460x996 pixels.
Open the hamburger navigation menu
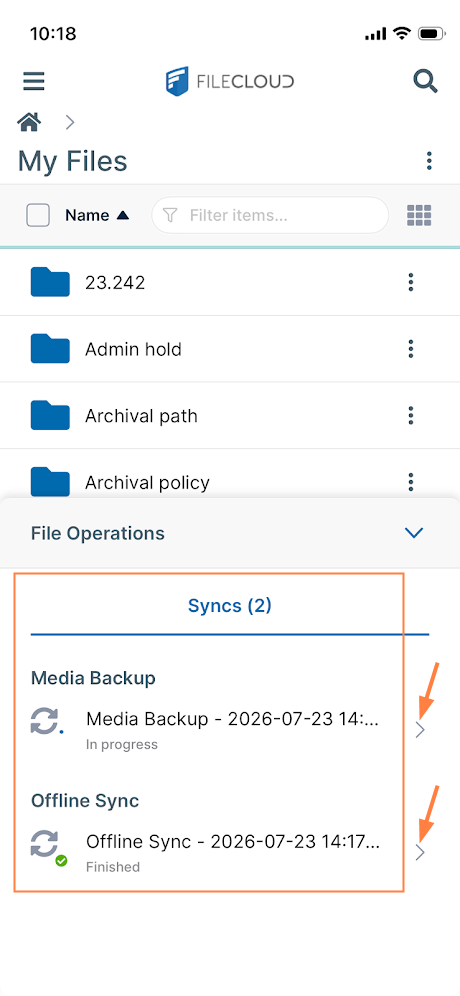34,81
